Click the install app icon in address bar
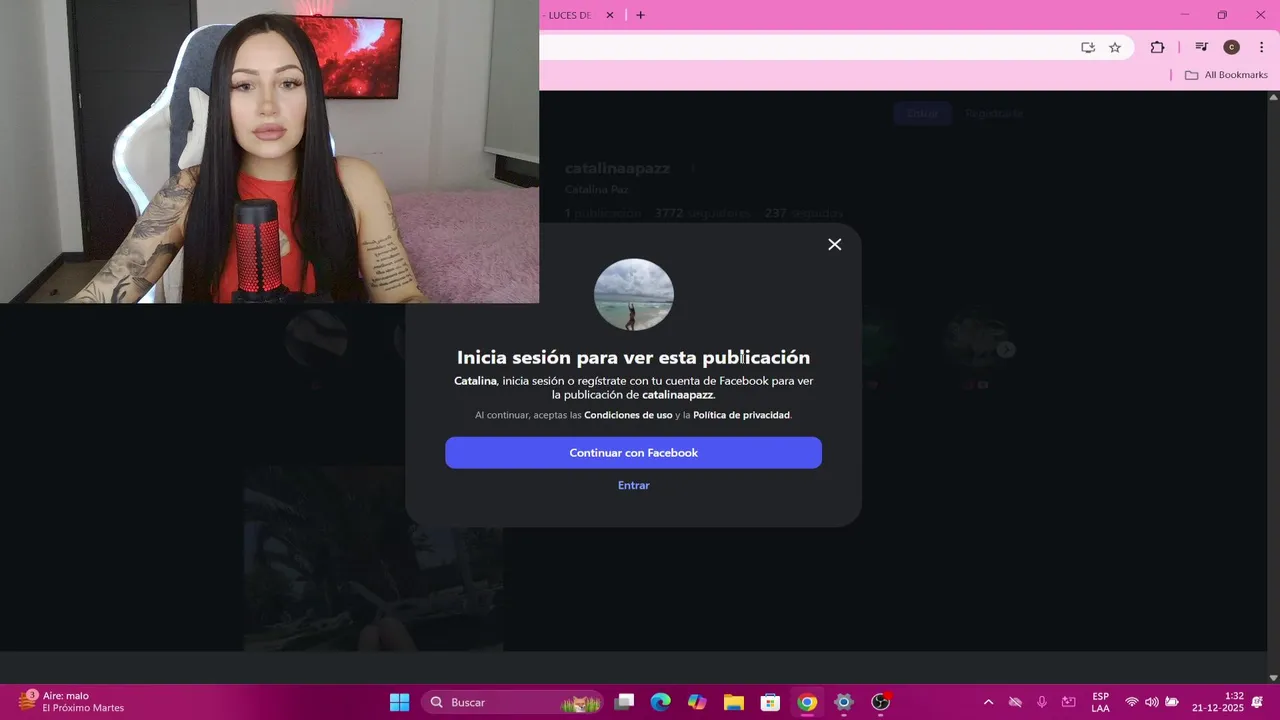The height and width of the screenshot is (720, 1280). pyautogui.click(x=1088, y=47)
